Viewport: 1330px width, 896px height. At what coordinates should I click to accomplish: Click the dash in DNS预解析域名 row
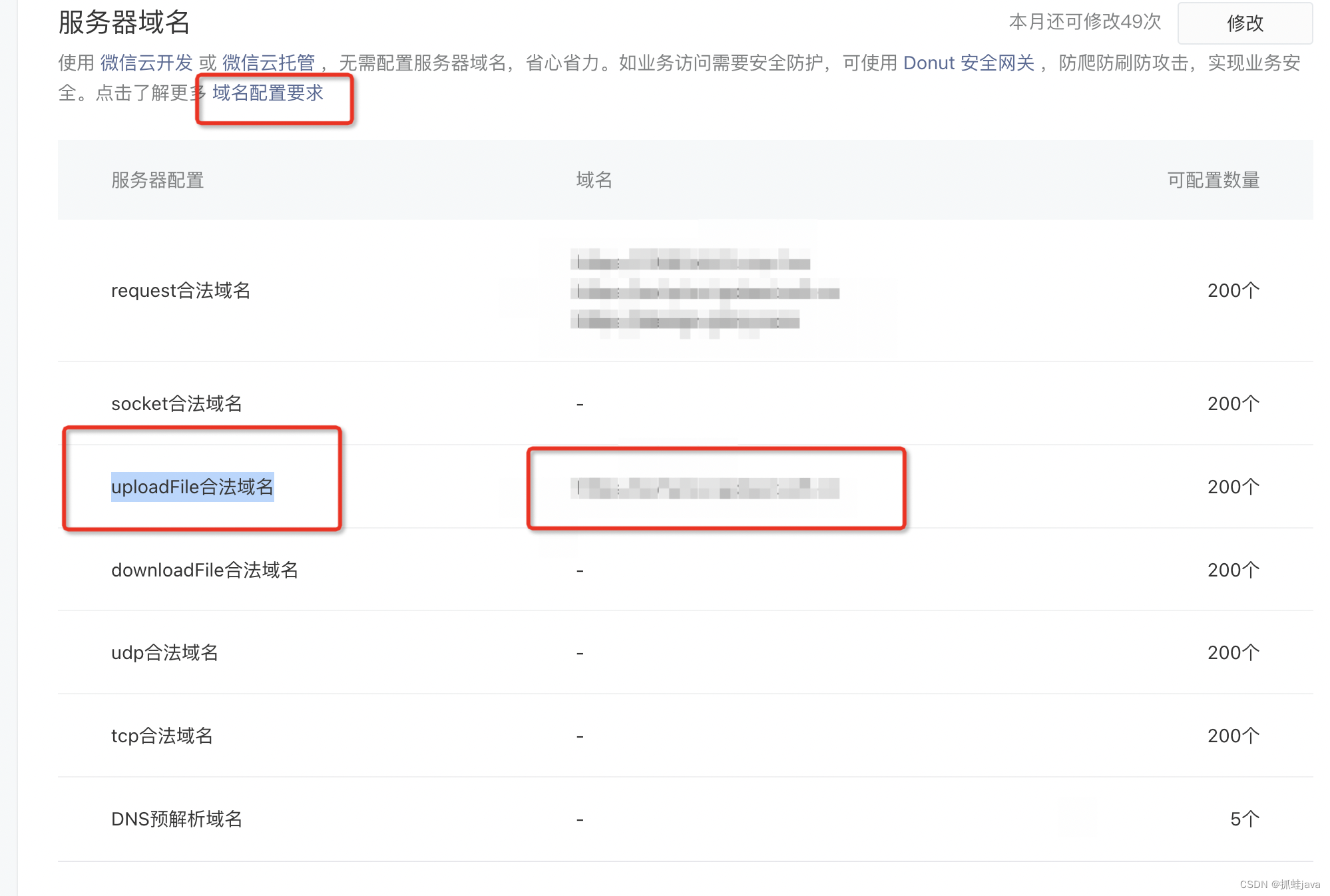[x=580, y=820]
